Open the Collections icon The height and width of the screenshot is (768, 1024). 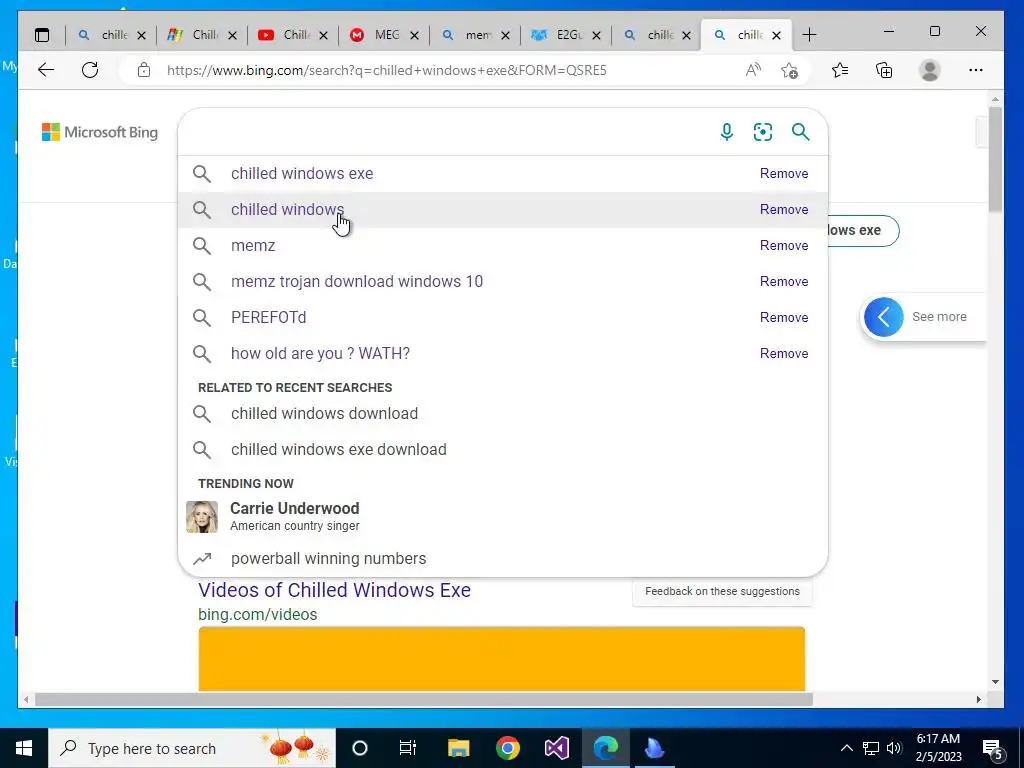[884, 70]
